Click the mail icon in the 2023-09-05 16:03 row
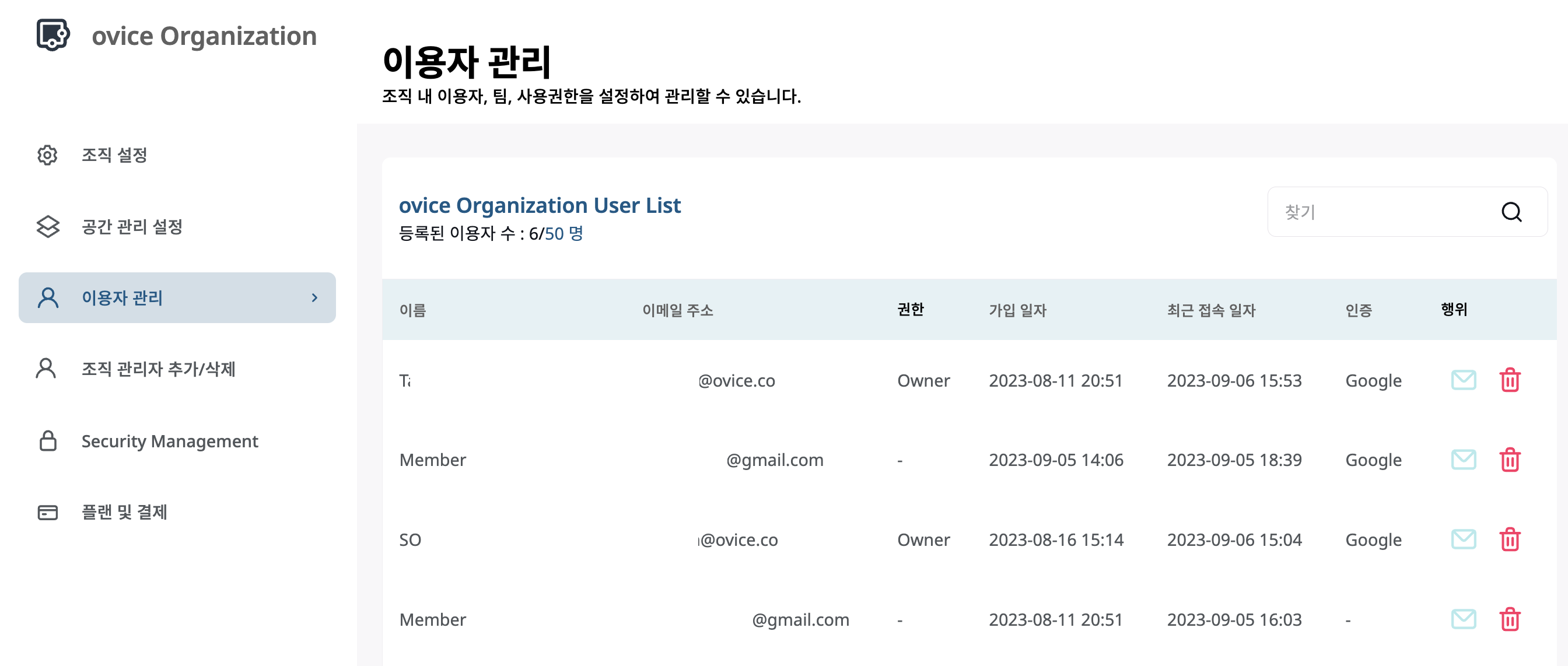This screenshot has width=1568, height=666. point(1464,619)
